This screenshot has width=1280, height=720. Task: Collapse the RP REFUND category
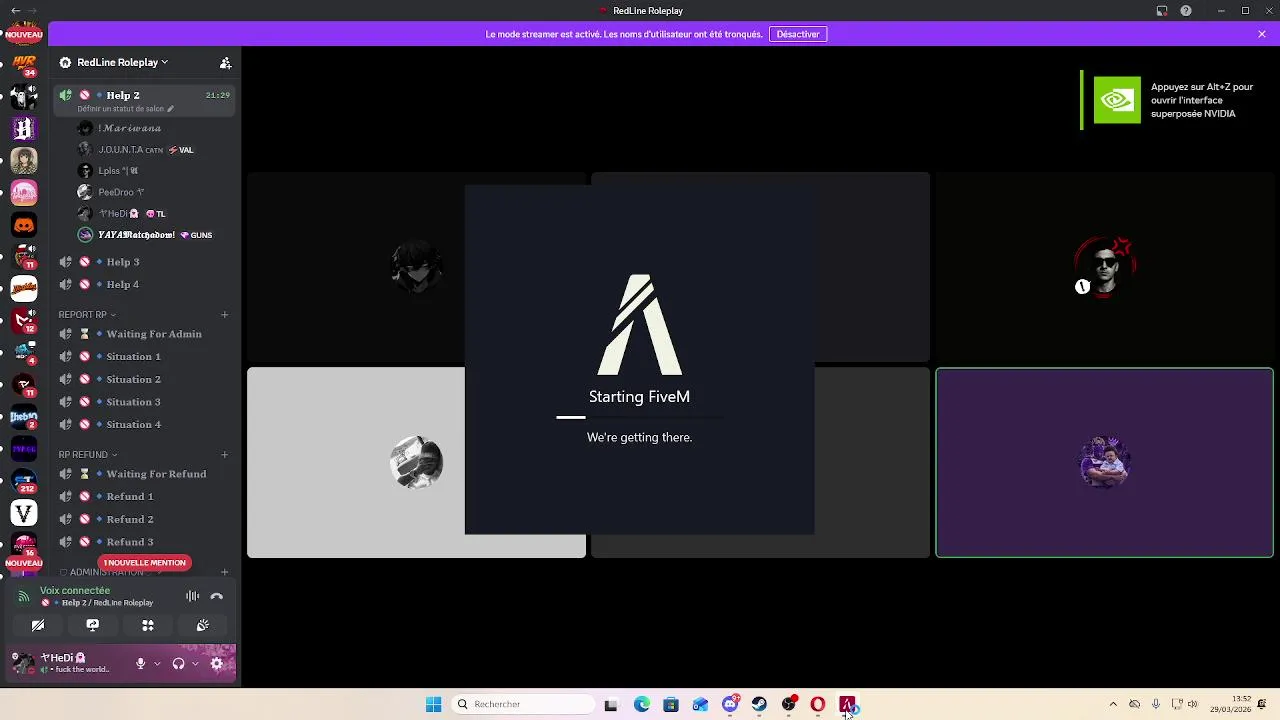tap(88, 454)
